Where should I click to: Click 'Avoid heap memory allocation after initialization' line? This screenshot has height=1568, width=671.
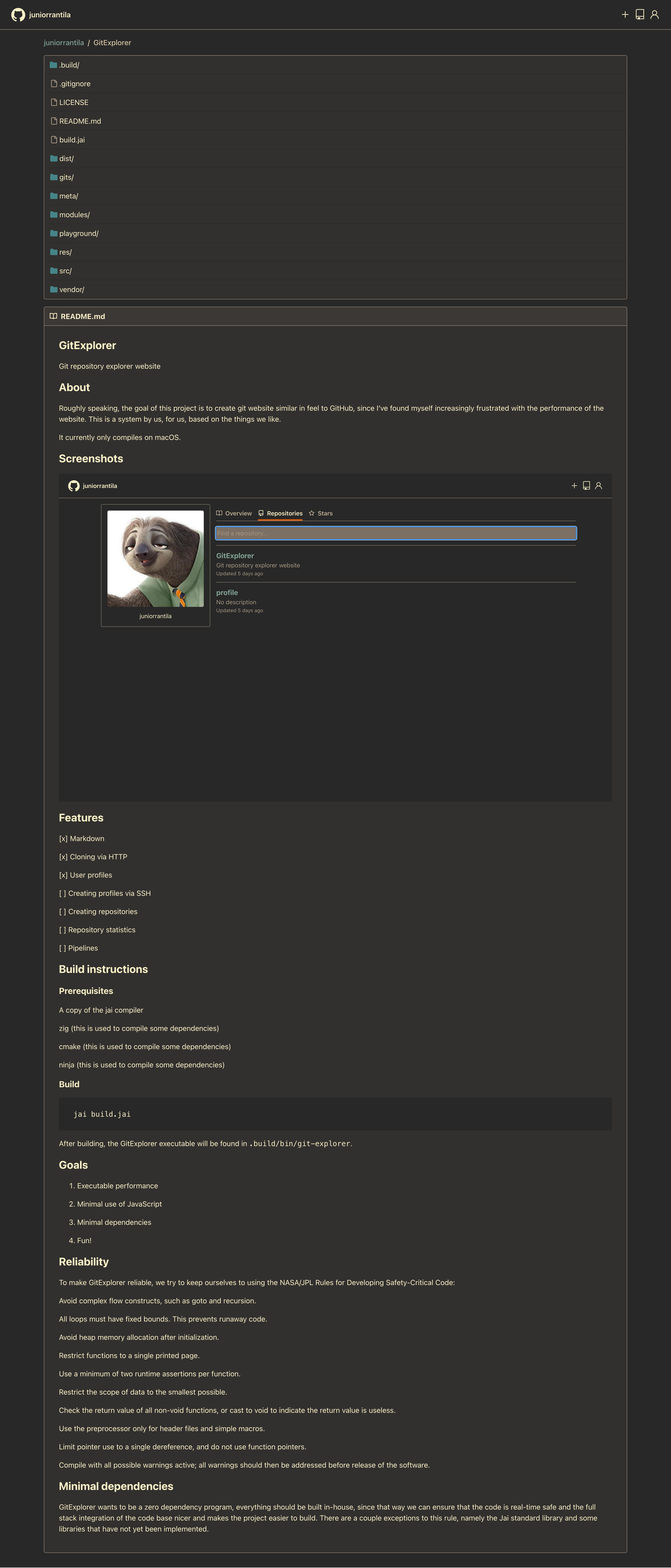[x=139, y=1337]
